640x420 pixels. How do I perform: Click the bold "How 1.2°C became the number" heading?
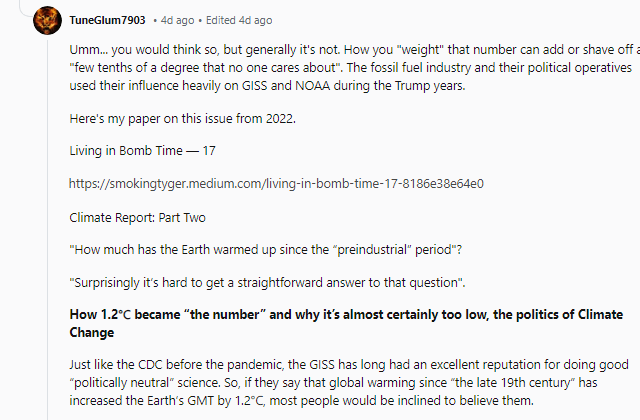(x=346, y=323)
